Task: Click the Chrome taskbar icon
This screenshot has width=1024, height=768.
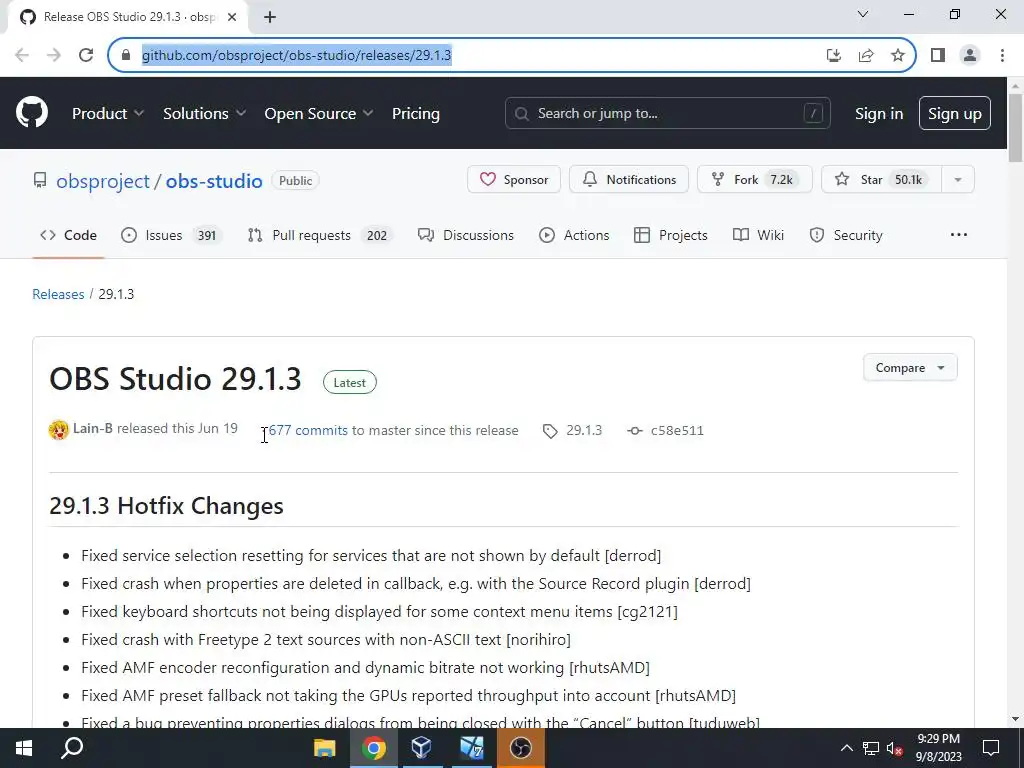Action: [x=374, y=748]
